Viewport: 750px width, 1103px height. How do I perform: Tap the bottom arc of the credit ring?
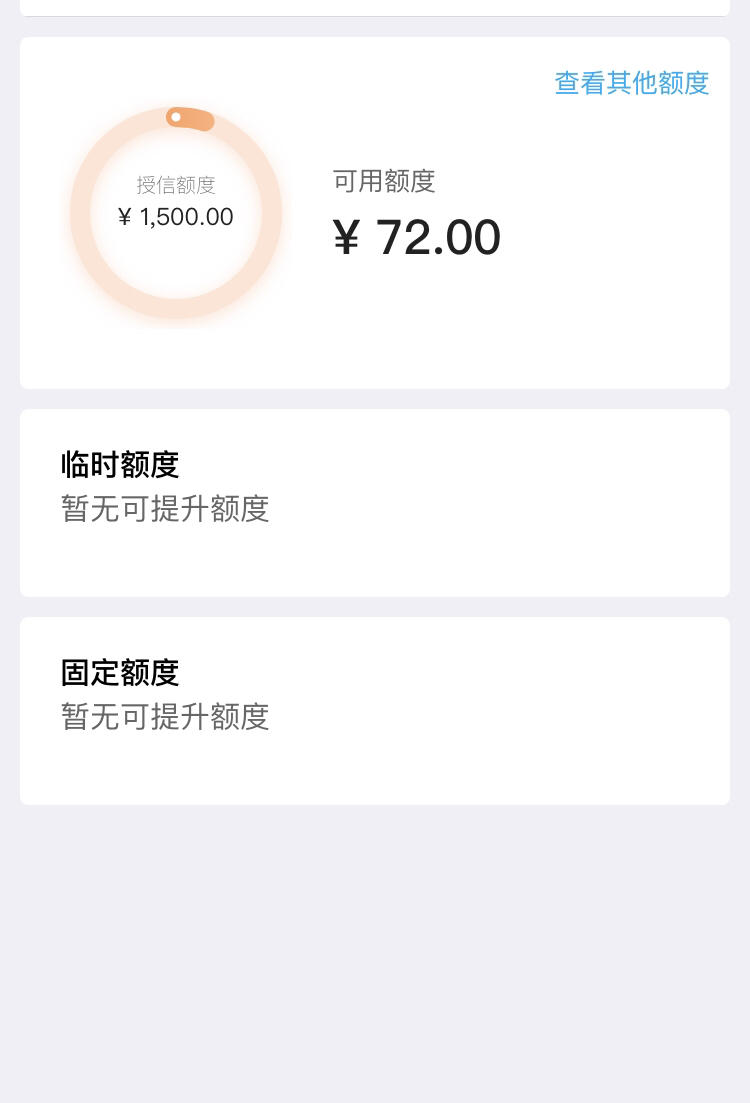[176, 309]
